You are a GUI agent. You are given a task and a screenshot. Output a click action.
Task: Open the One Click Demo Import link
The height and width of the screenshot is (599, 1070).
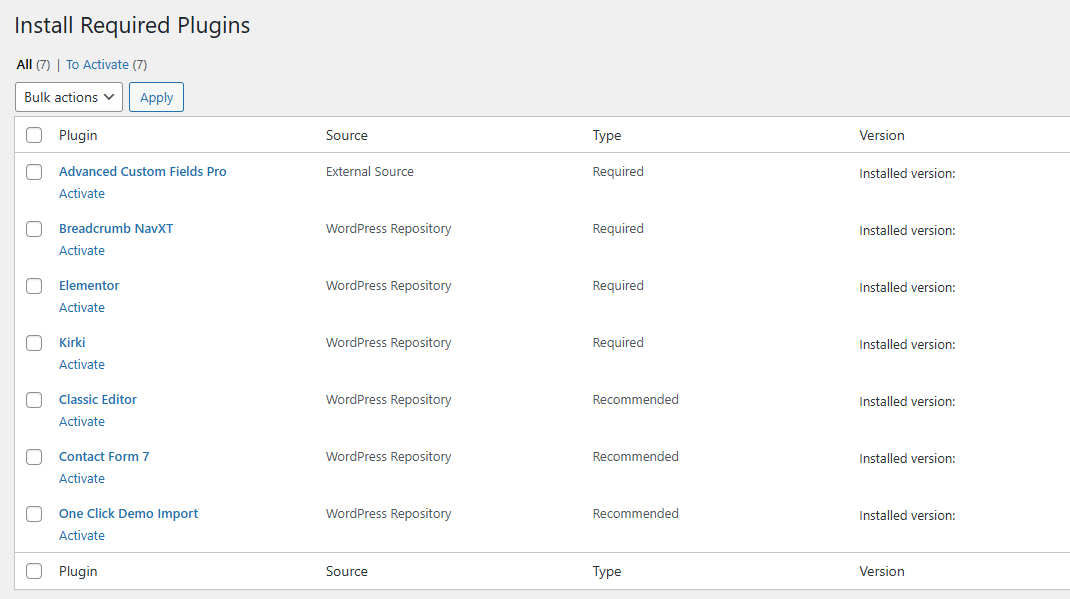128,514
